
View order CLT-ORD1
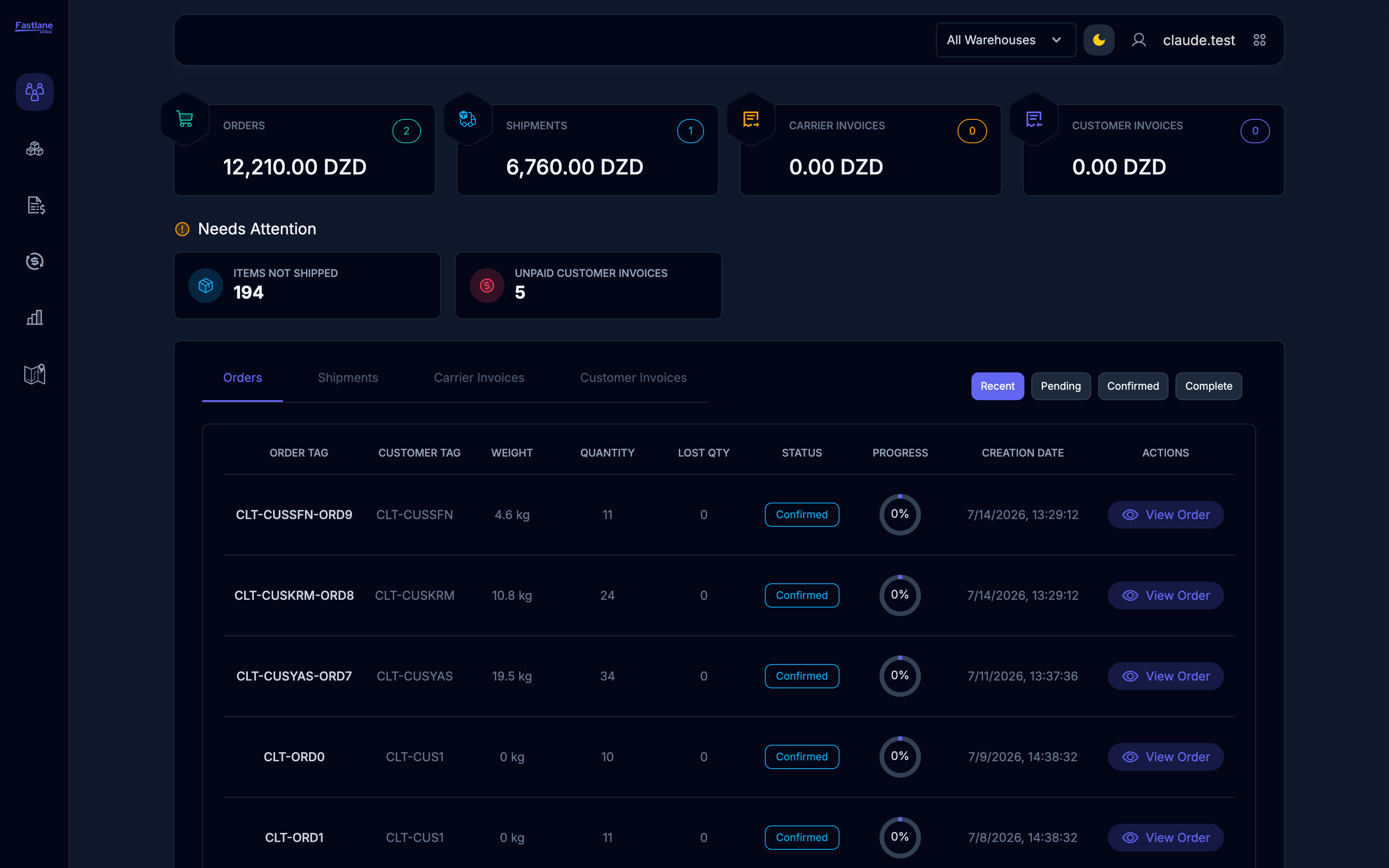1165,838
